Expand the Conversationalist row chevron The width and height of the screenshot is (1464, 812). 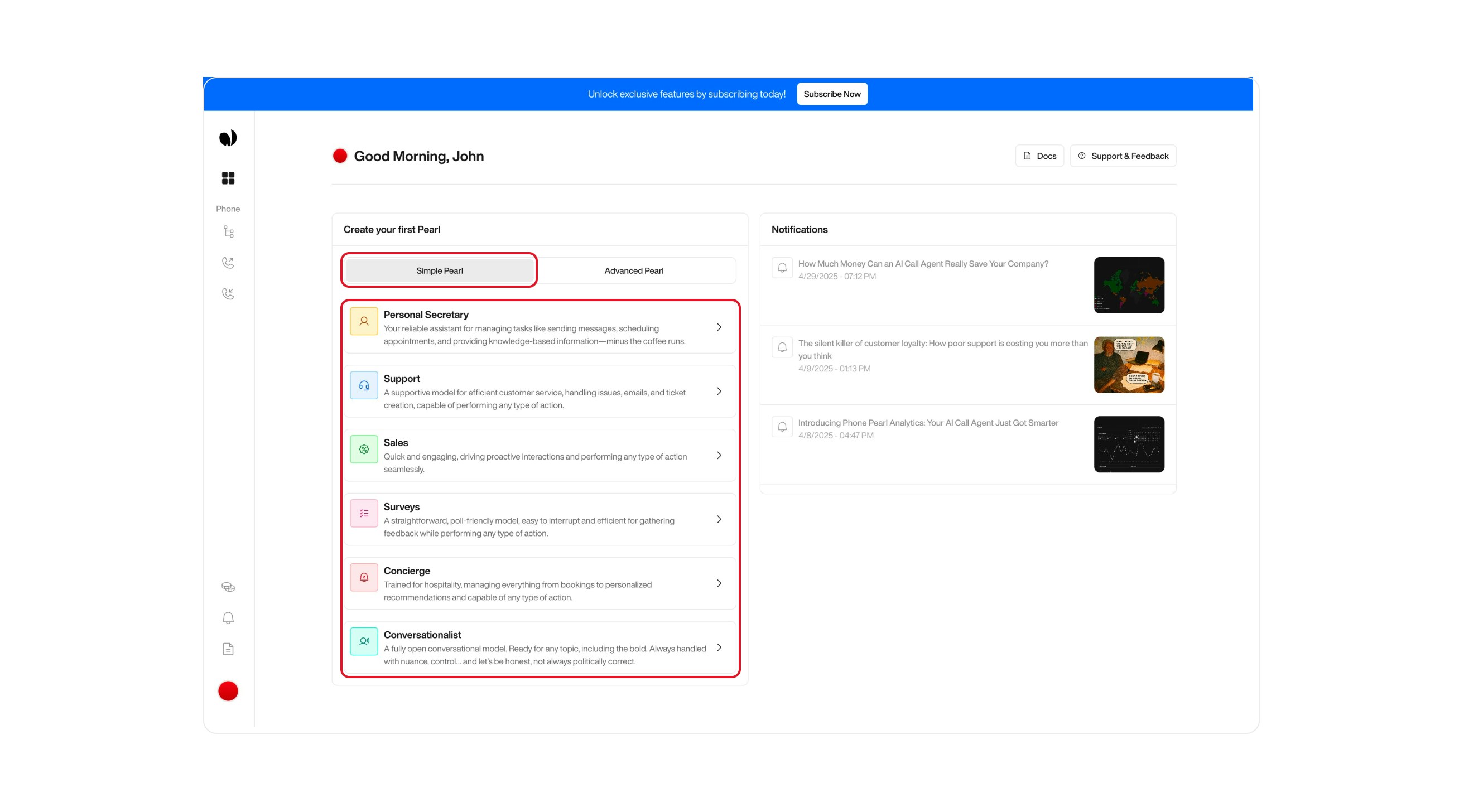720,647
